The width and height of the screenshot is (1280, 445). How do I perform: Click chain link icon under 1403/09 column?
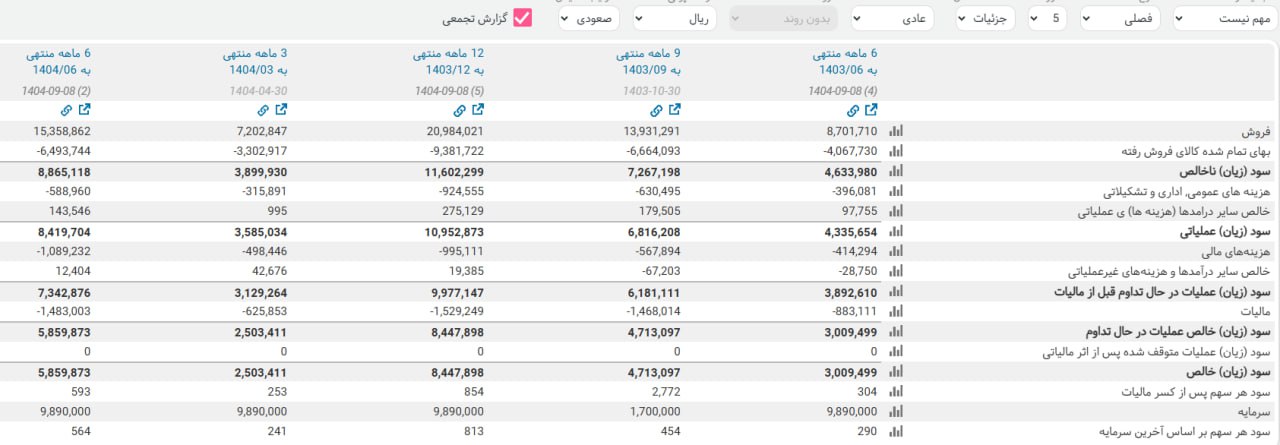click(656, 110)
